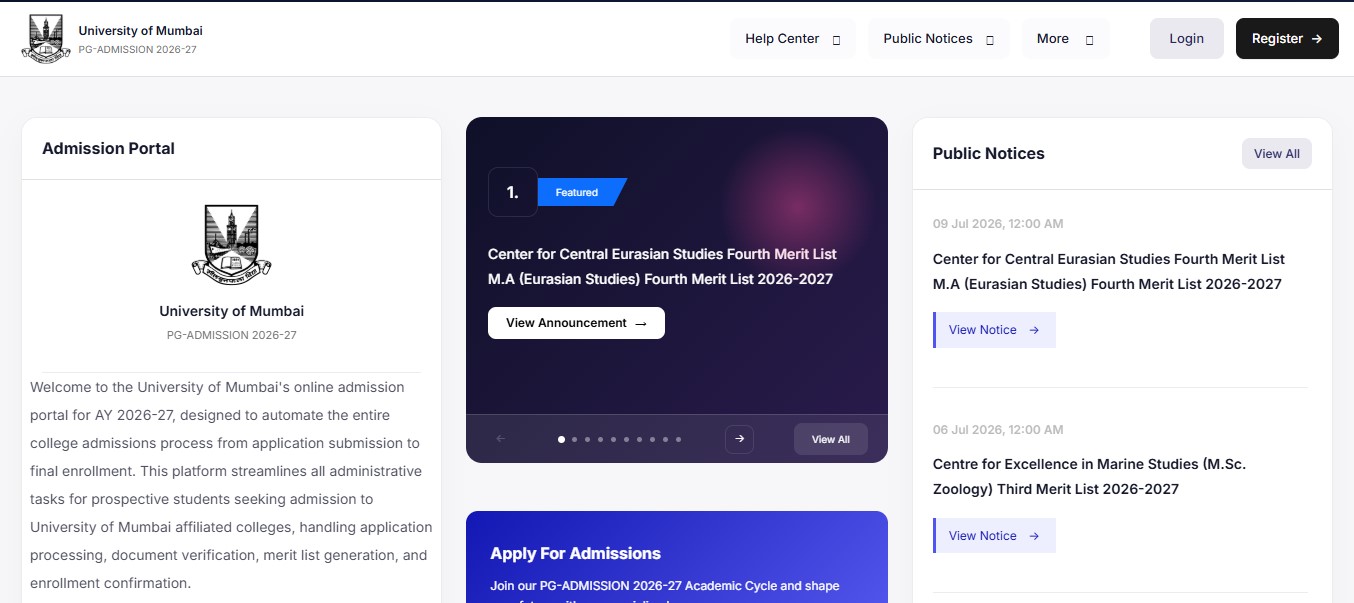Click the Apply For Admissions banner
1354x603 pixels.
click(x=677, y=557)
